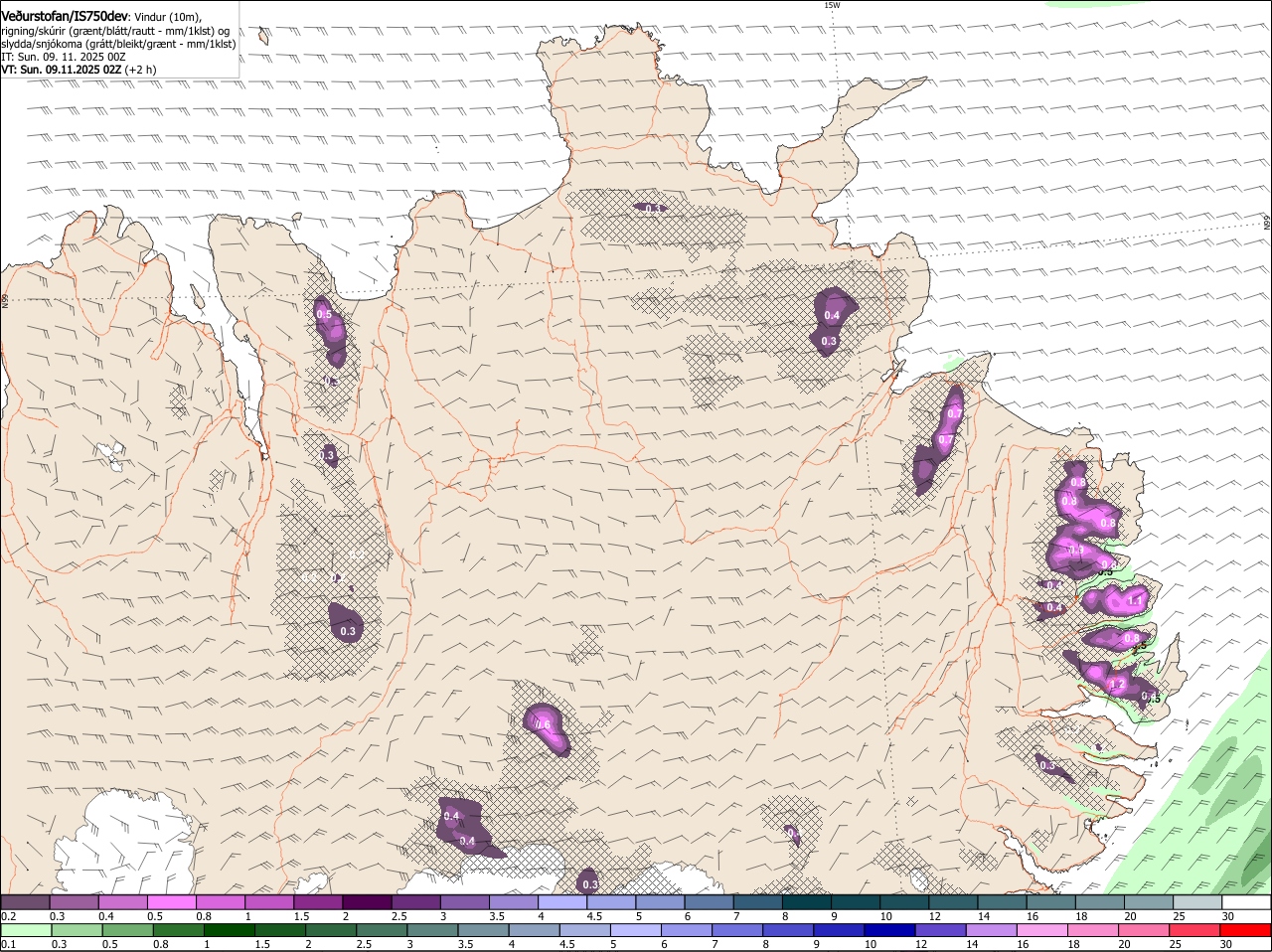Pick the 14 swatch in upper snow legend
The height and width of the screenshot is (952, 1272).
[1001, 902]
